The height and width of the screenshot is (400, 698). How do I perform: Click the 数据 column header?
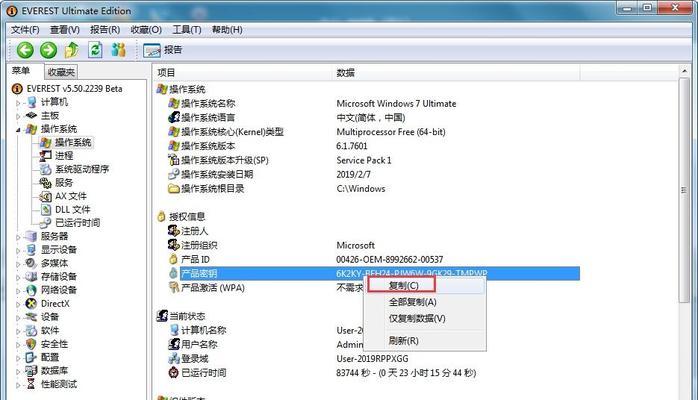[345, 73]
